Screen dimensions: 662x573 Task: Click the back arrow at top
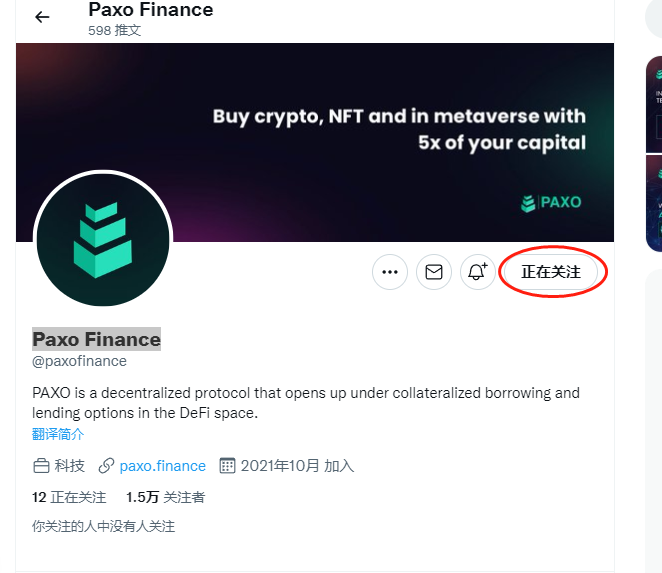(42, 17)
